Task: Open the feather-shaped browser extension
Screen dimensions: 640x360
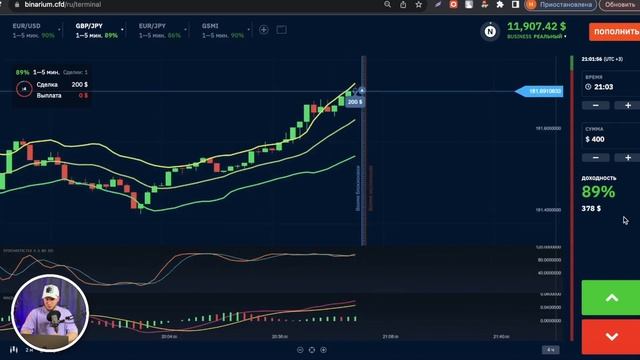Action: pyautogui.click(x=438, y=4)
